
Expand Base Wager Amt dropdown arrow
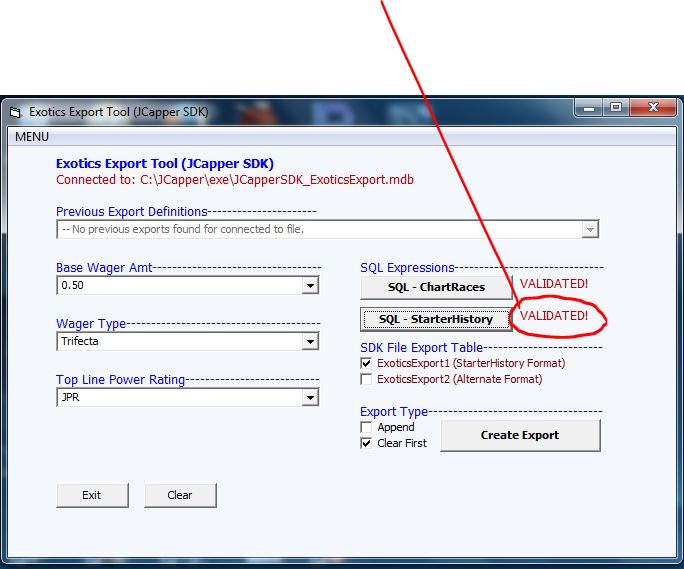(x=310, y=286)
